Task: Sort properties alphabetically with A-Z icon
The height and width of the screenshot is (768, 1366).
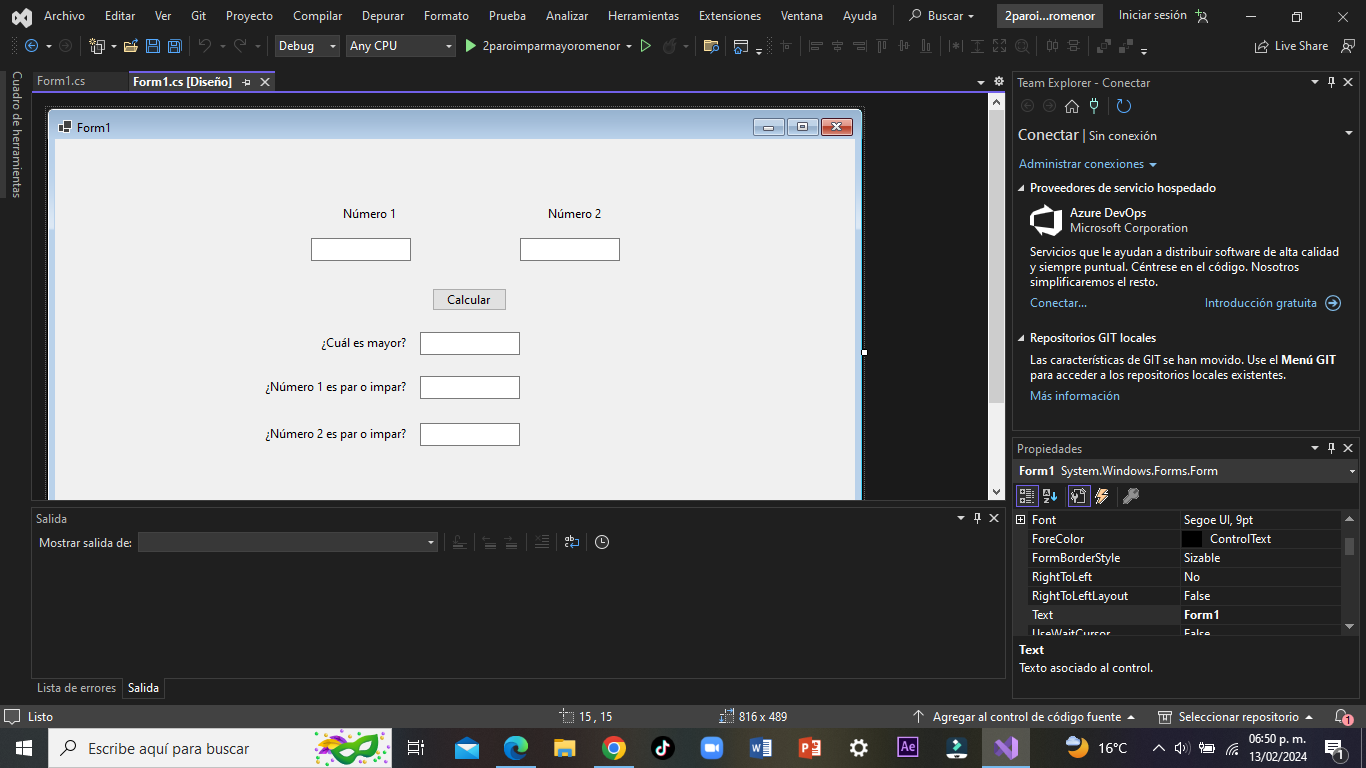Action: 1050,496
